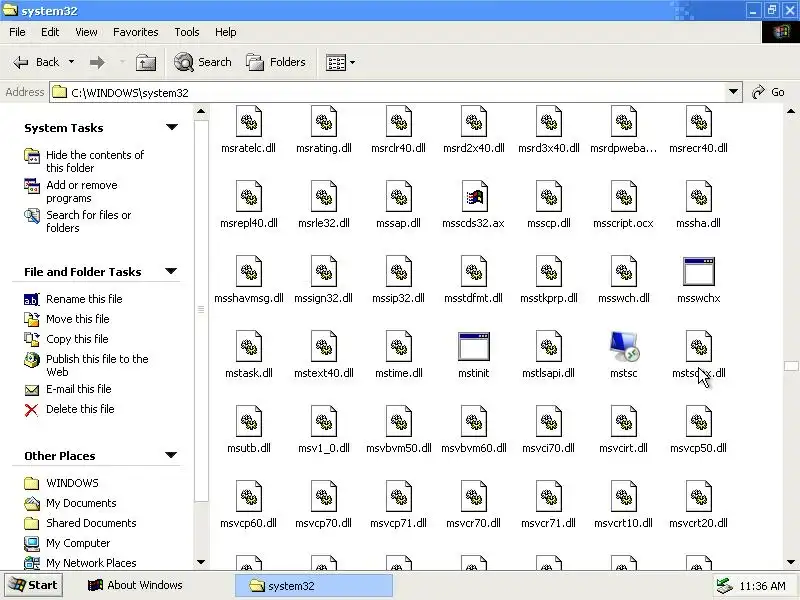Click the Back toolbar button
The width and height of the screenshot is (800, 600).
[36, 62]
